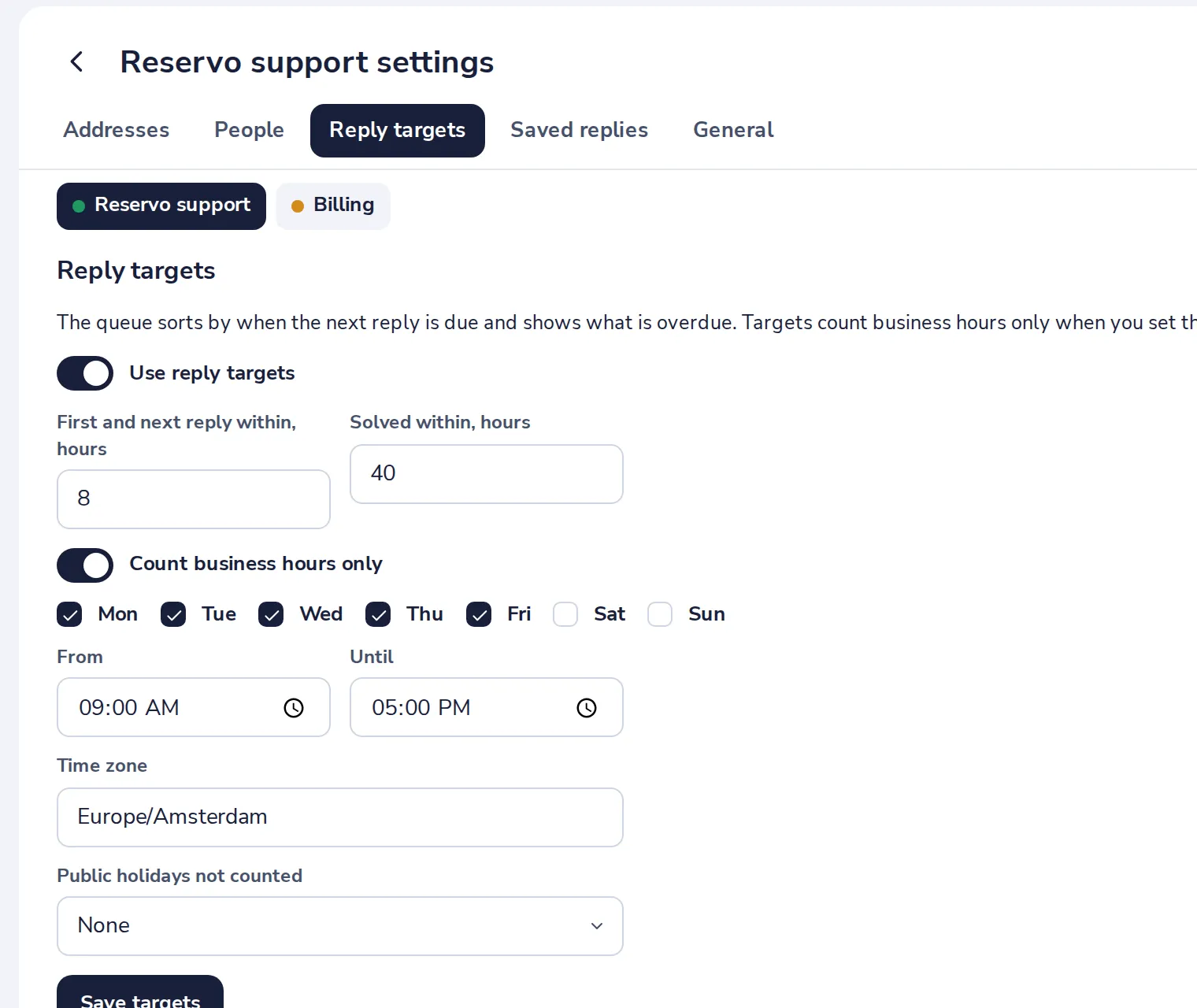Open the General tab
Screen dimensions: 1197x1008
733,130
